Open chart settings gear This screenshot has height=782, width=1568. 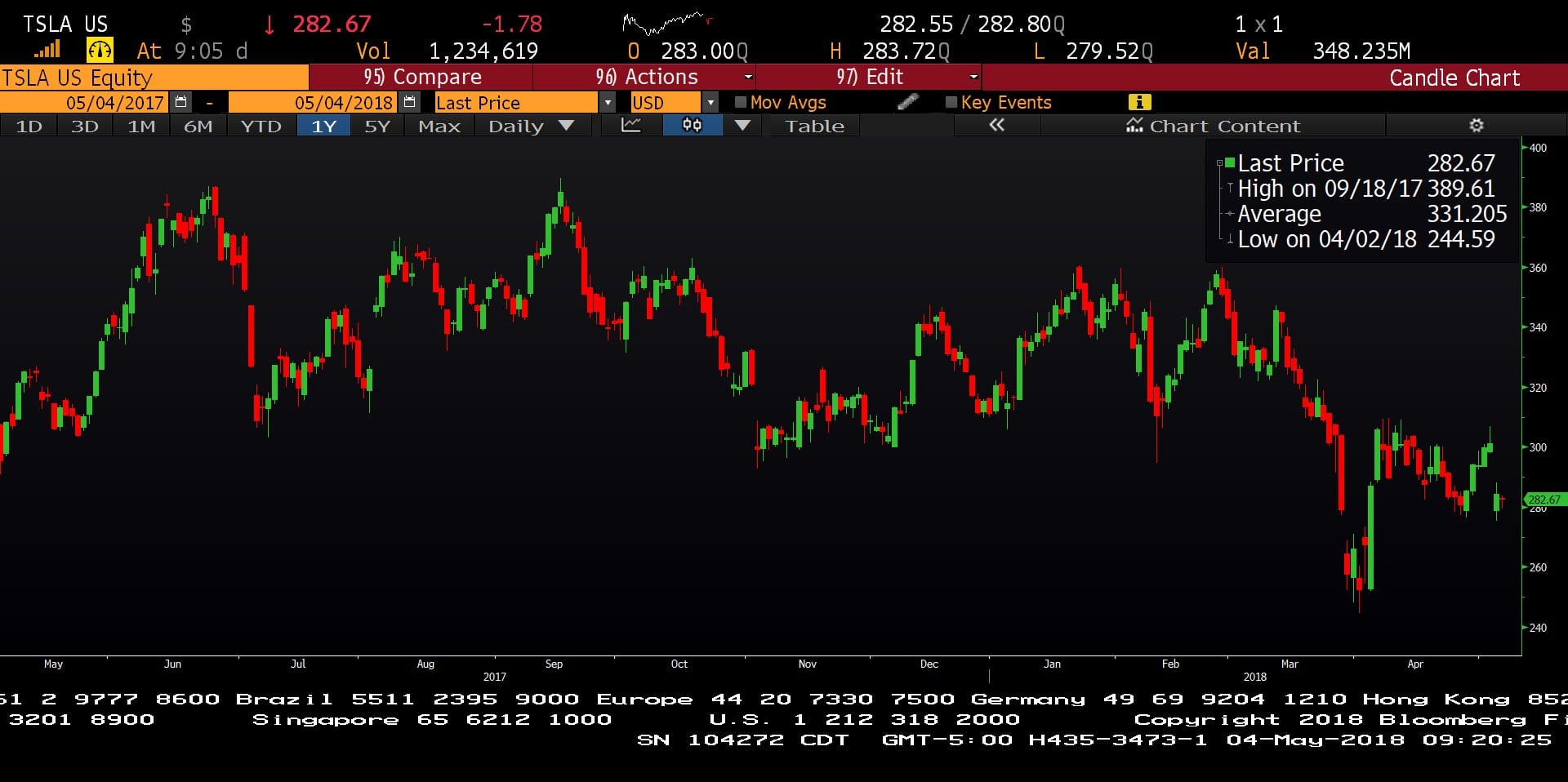(1476, 126)
